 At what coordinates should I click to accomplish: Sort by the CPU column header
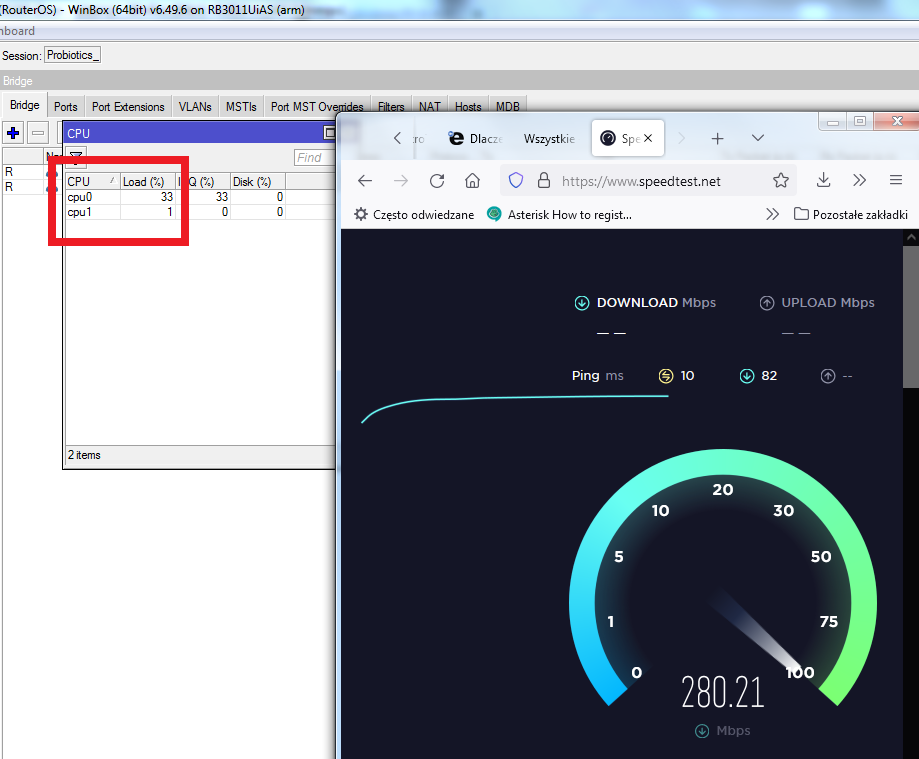92,182
